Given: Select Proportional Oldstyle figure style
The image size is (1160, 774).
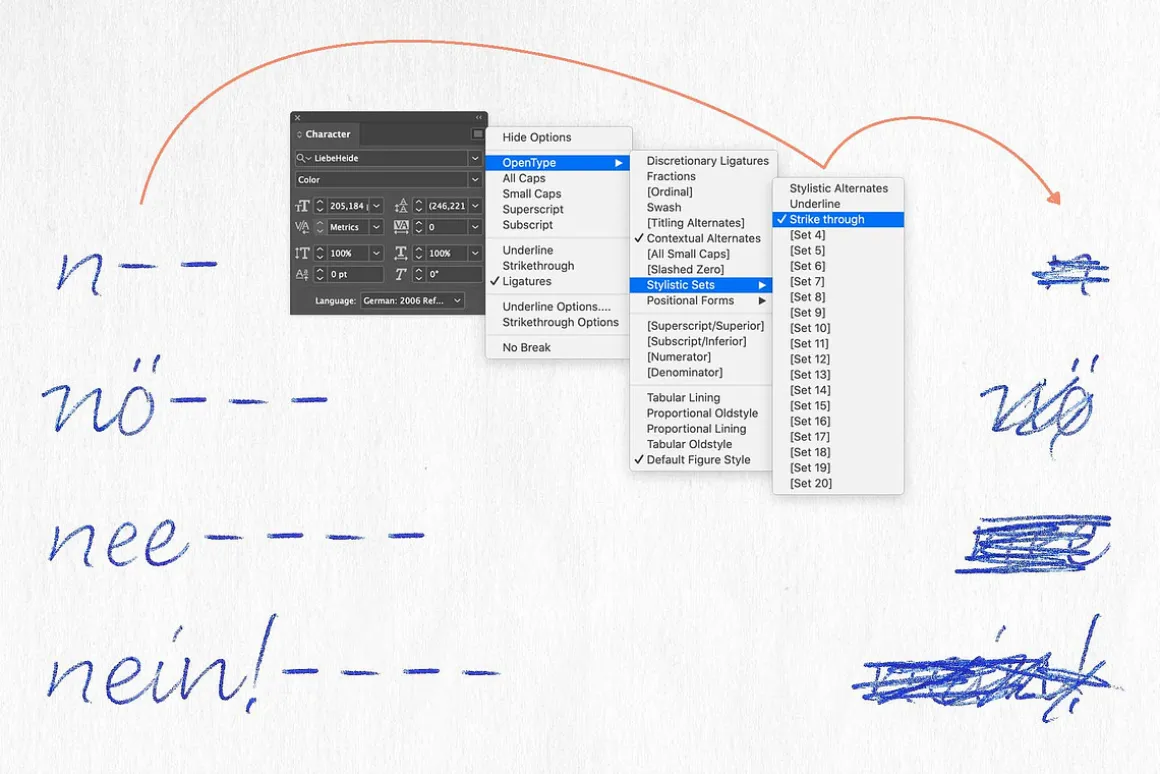Looking at the screenshot, I should click(x=701, y=413).
